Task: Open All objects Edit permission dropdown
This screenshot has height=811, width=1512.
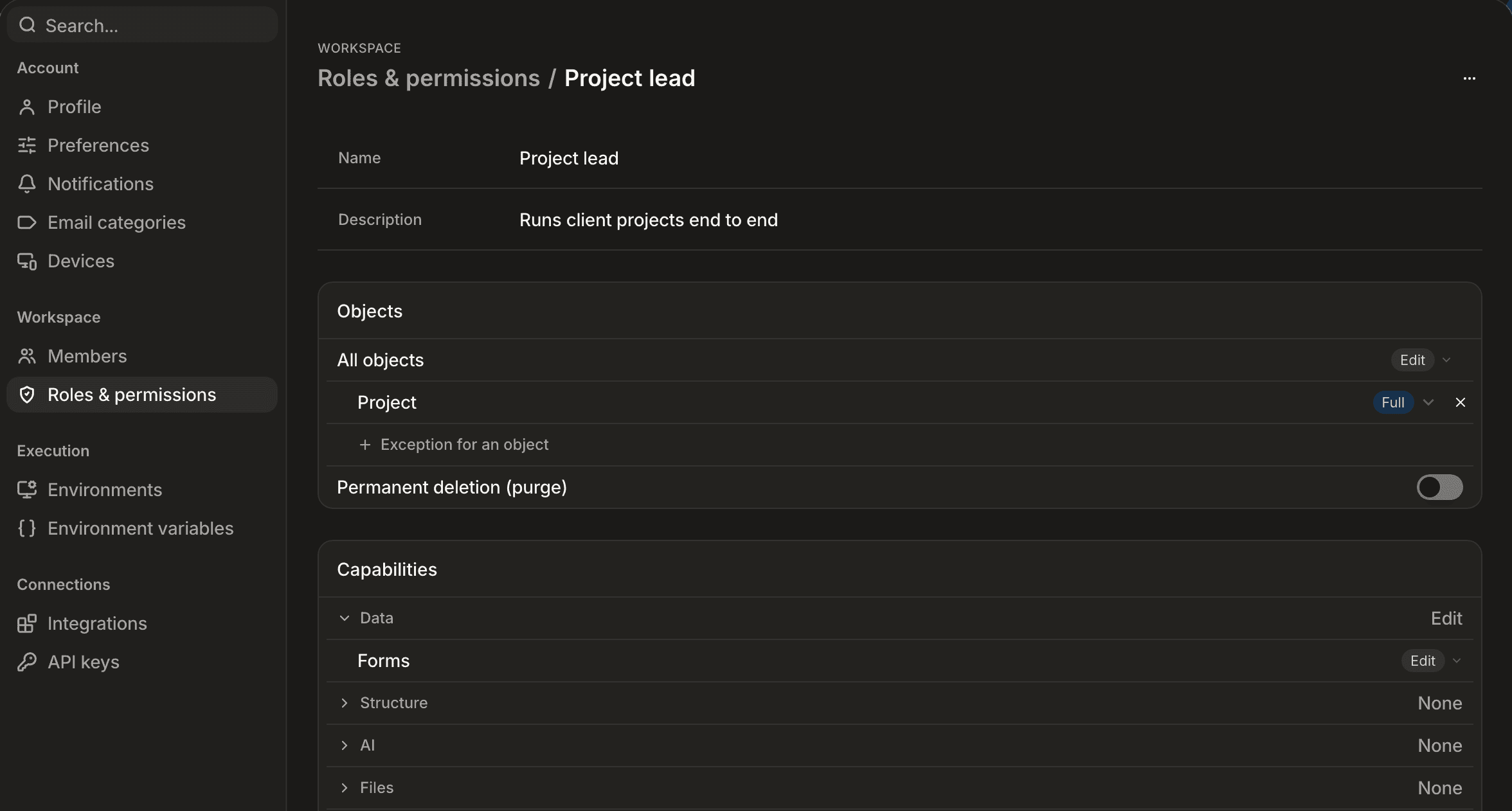Action: [1422, 360]
